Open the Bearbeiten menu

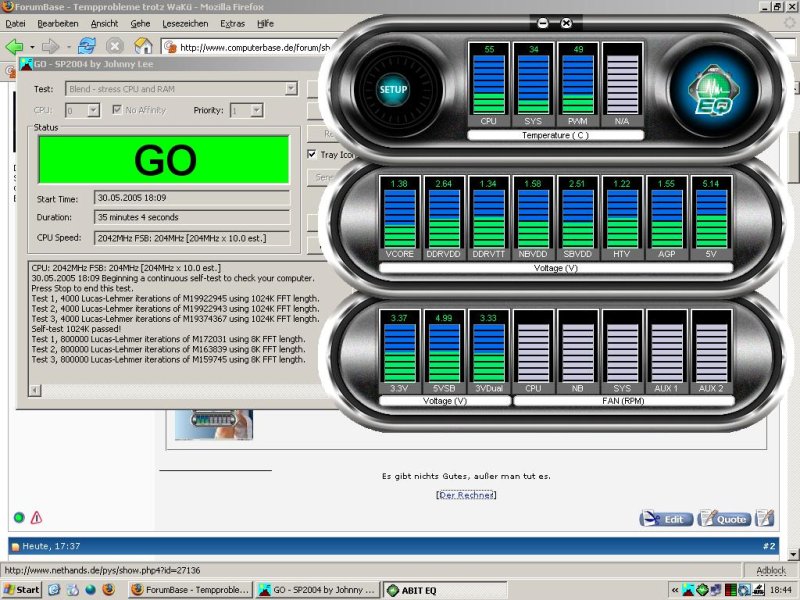pos(58,23)
